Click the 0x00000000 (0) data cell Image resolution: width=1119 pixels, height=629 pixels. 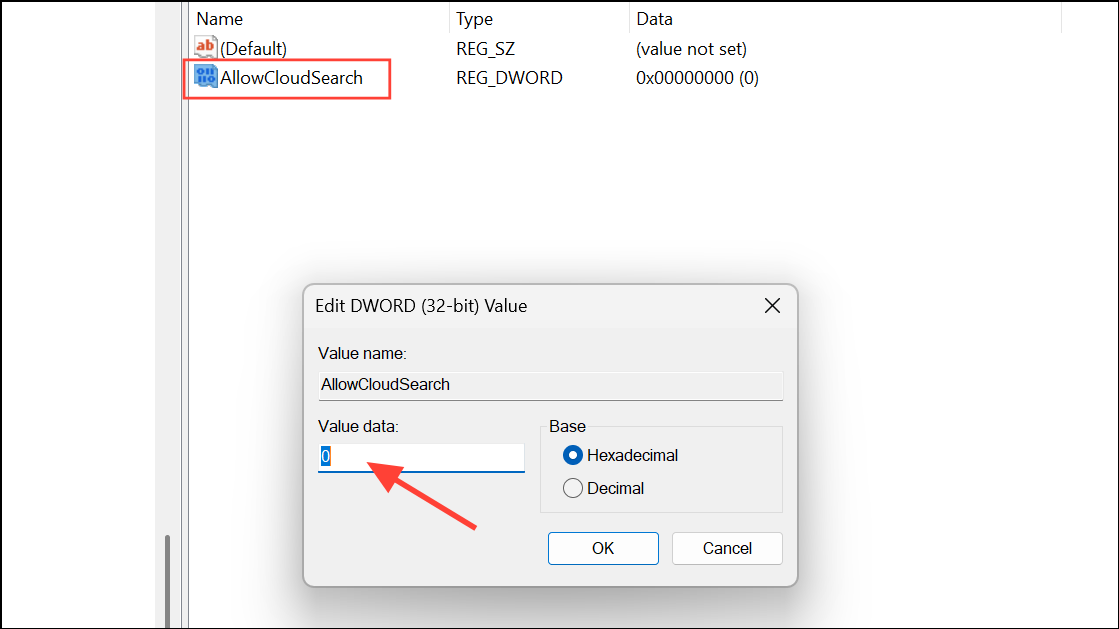(697, 78)
